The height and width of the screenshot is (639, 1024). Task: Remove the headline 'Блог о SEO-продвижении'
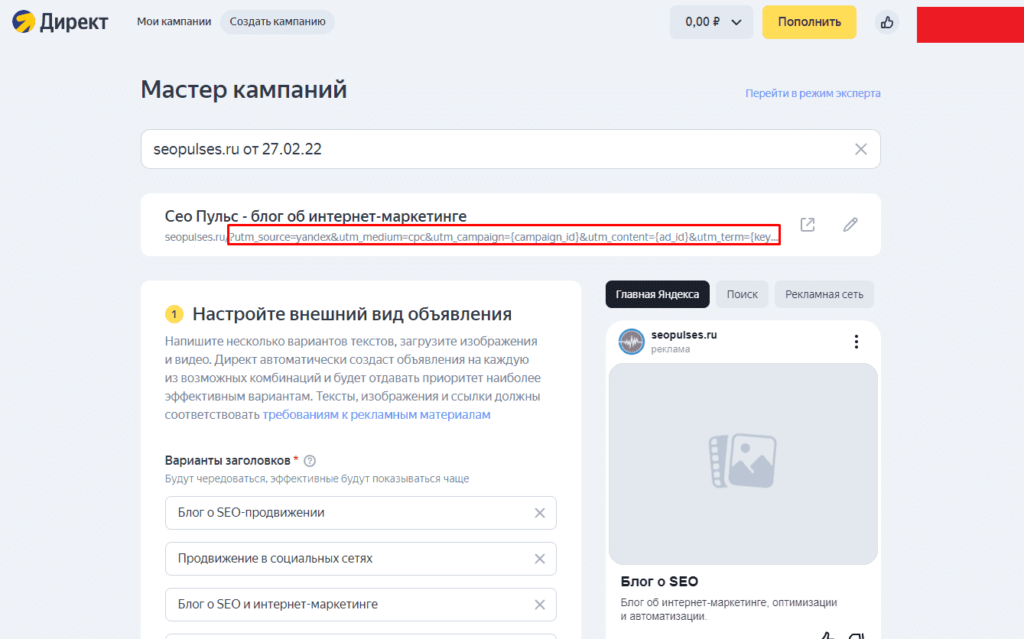[x=539, y=513]
